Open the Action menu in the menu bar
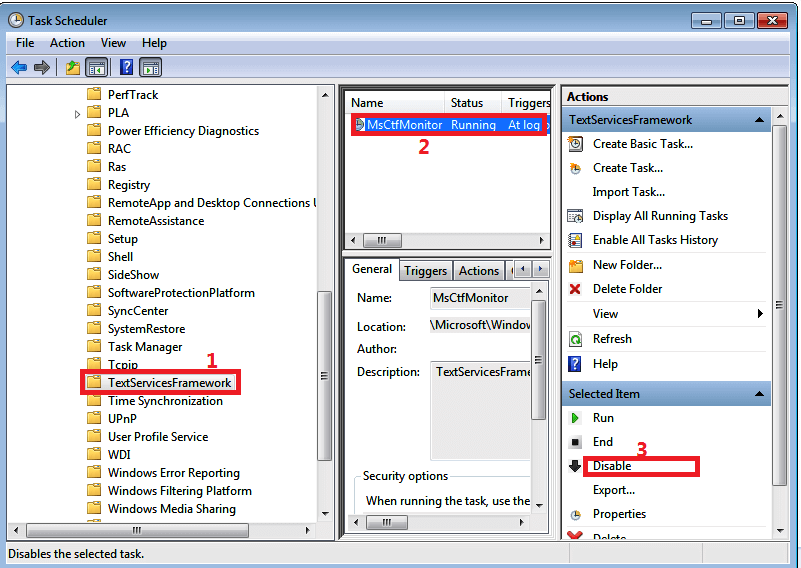 (67, 43)
